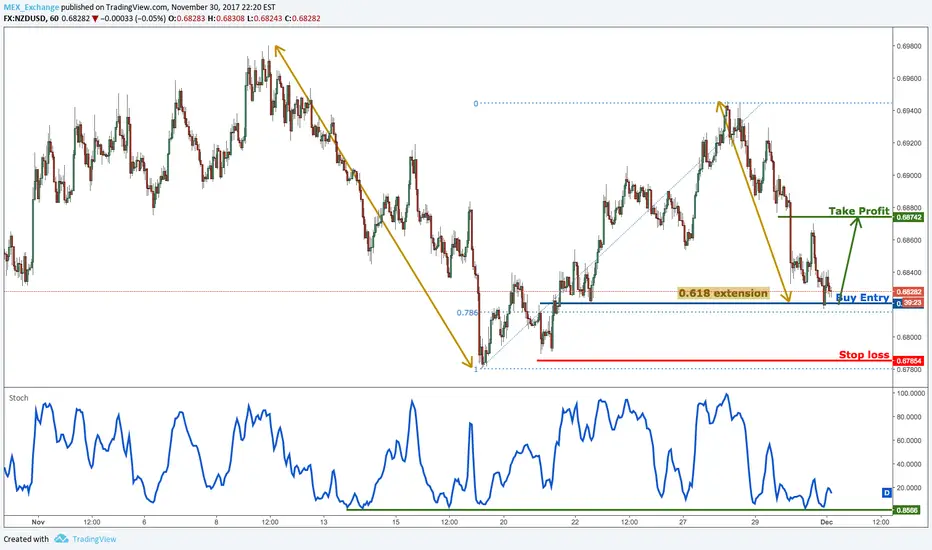The width and height of the screenshot is (932, 550).
Task: Click the Created with text
Action: click(26, 539)
